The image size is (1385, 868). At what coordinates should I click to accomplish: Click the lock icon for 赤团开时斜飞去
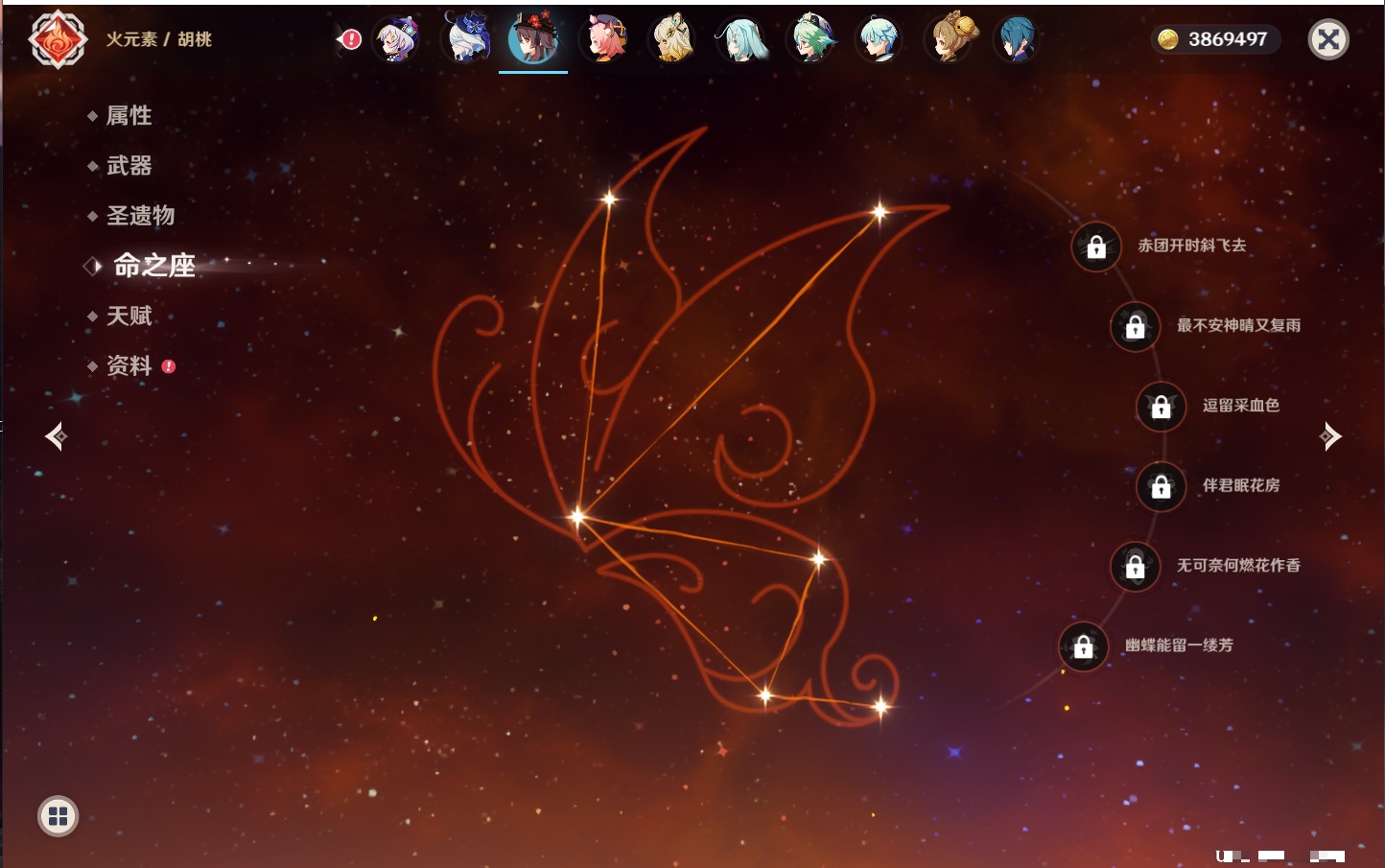(x=1096, y=247)
